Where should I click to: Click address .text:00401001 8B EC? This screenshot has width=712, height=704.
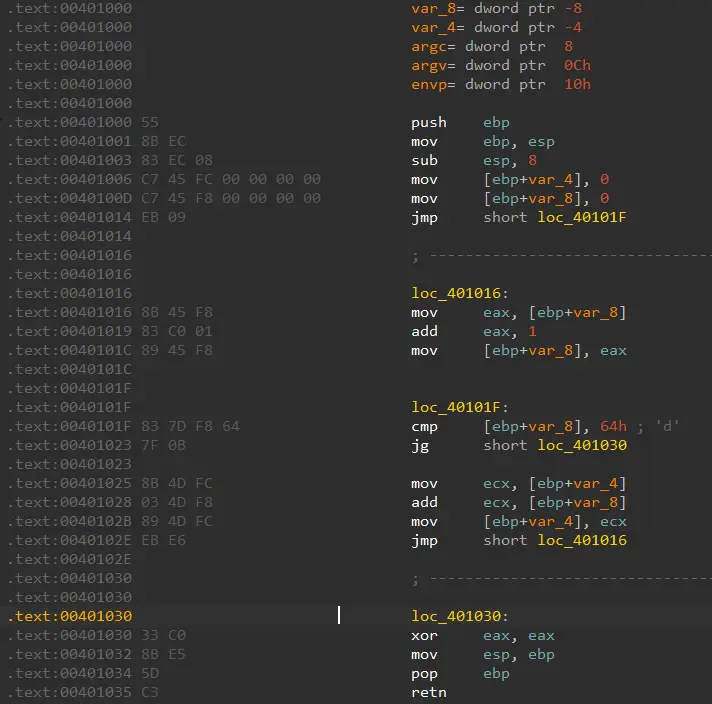tap(96, 142)
